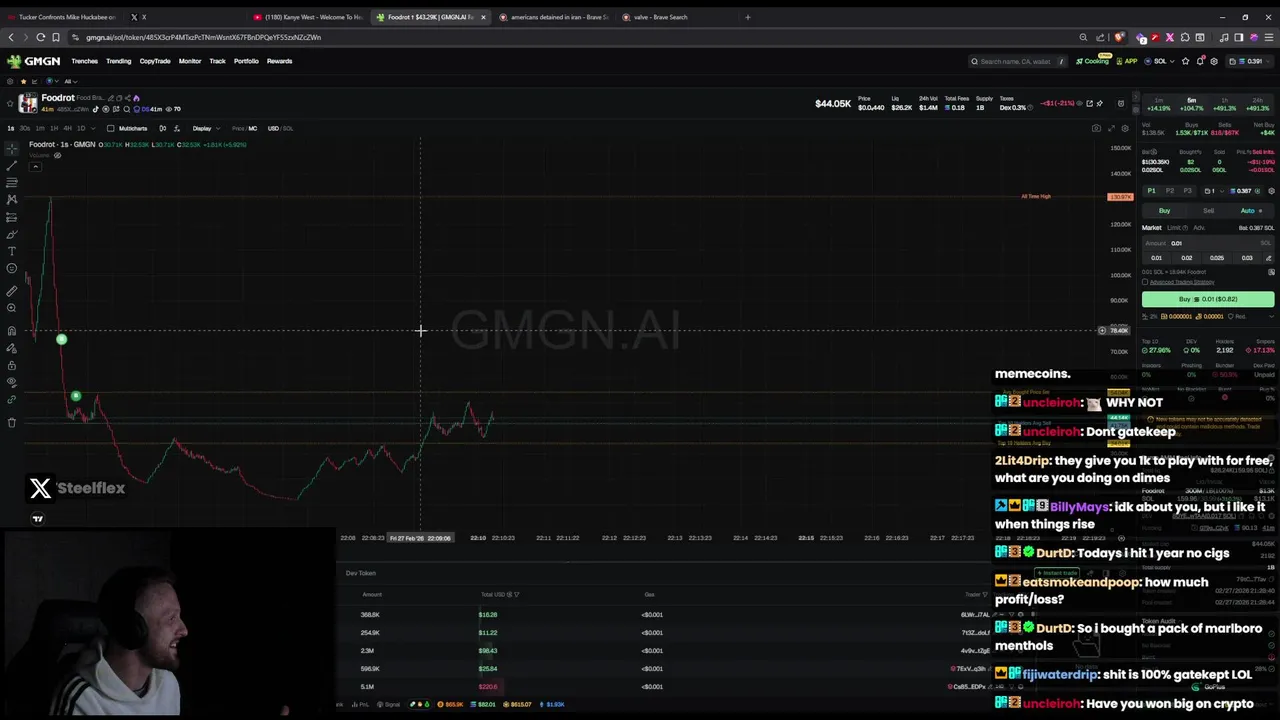
Task: Expand the timeframe list after 1D
Action: point(93,128)
